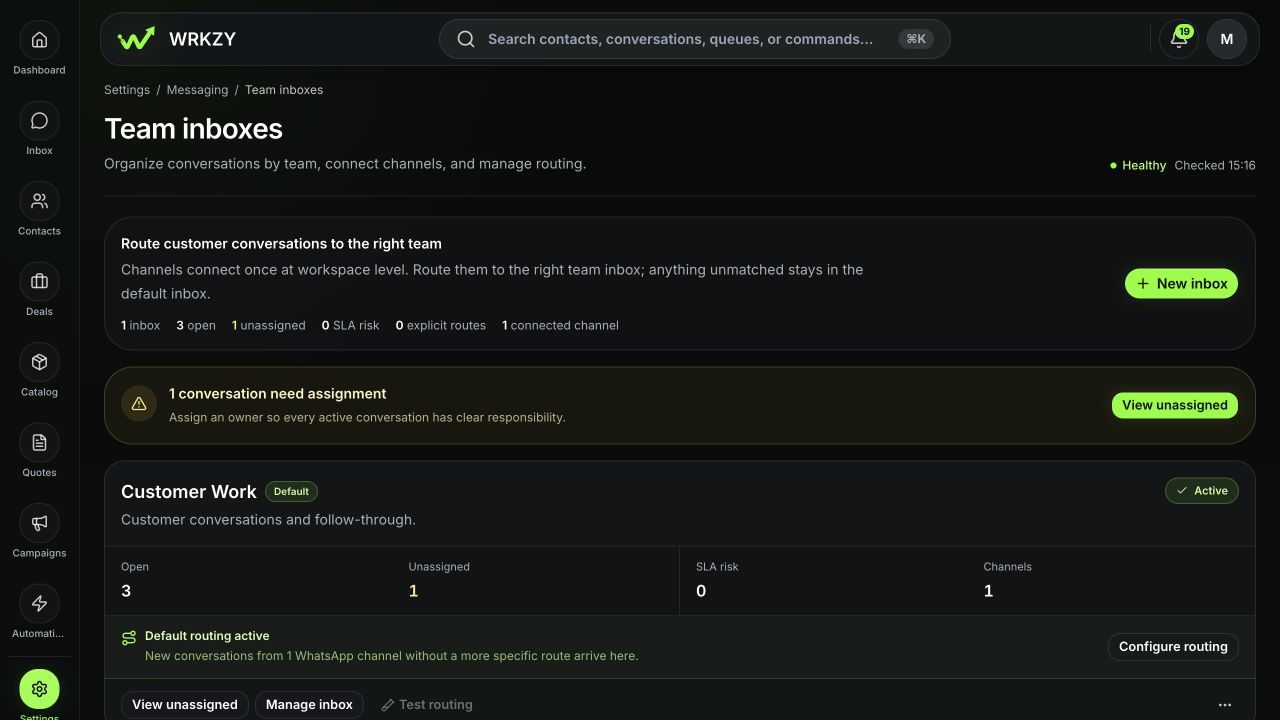The width and height of the screenshot is (1280, 720).
Task: Focus the search contacts and commands field
Action: (x=694, y=39)
